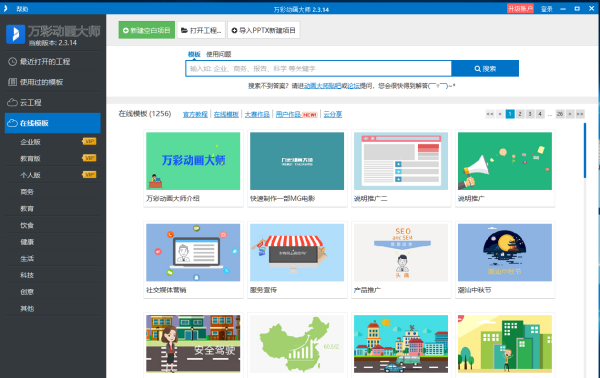Click the folder icon on 打开工程
Image resolution: width=600 pixels, height=378 pixels.
coord(184,30)
